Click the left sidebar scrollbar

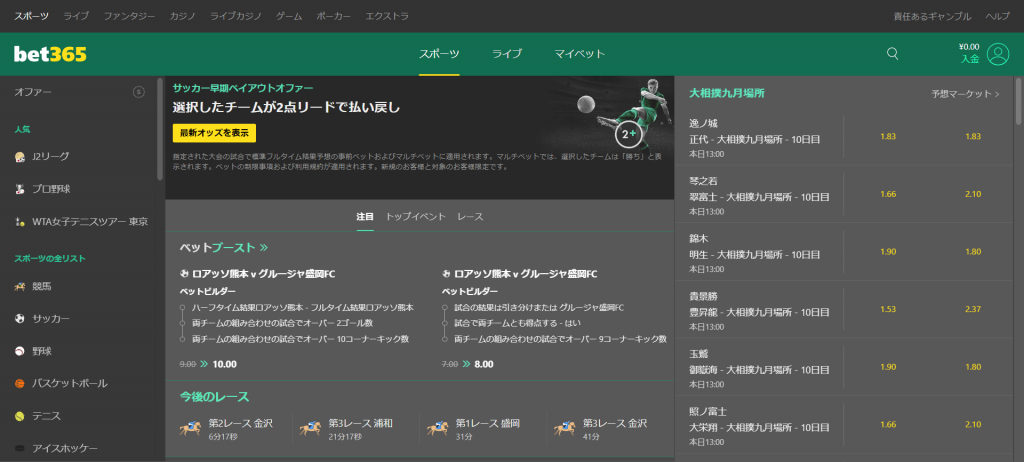(x=159, y=129)
